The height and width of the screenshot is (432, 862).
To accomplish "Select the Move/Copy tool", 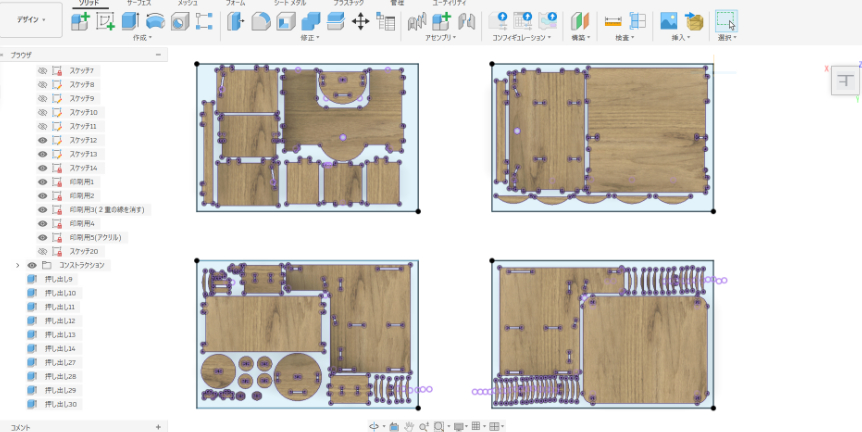I will point(360,21).
